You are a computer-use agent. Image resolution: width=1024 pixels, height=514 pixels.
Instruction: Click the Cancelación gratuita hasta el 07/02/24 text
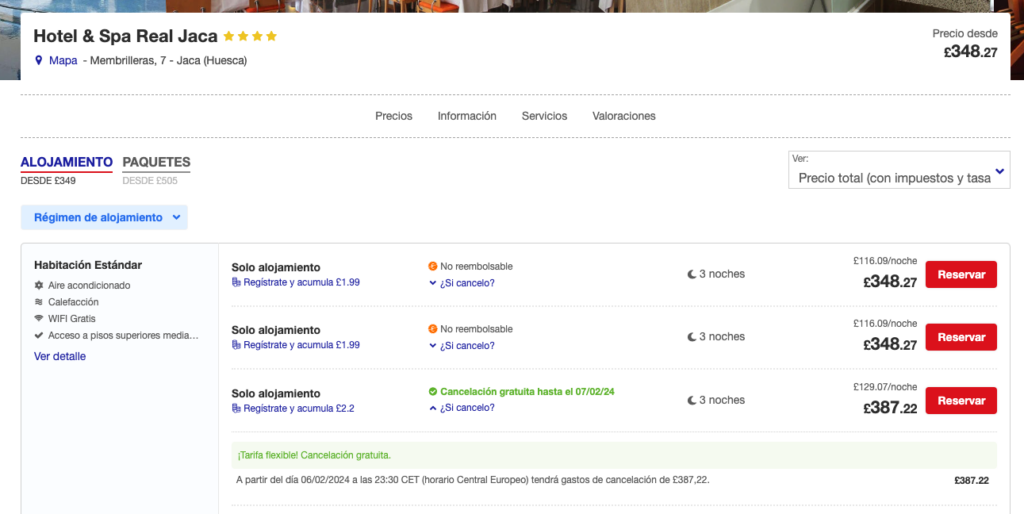pos(527,392)
